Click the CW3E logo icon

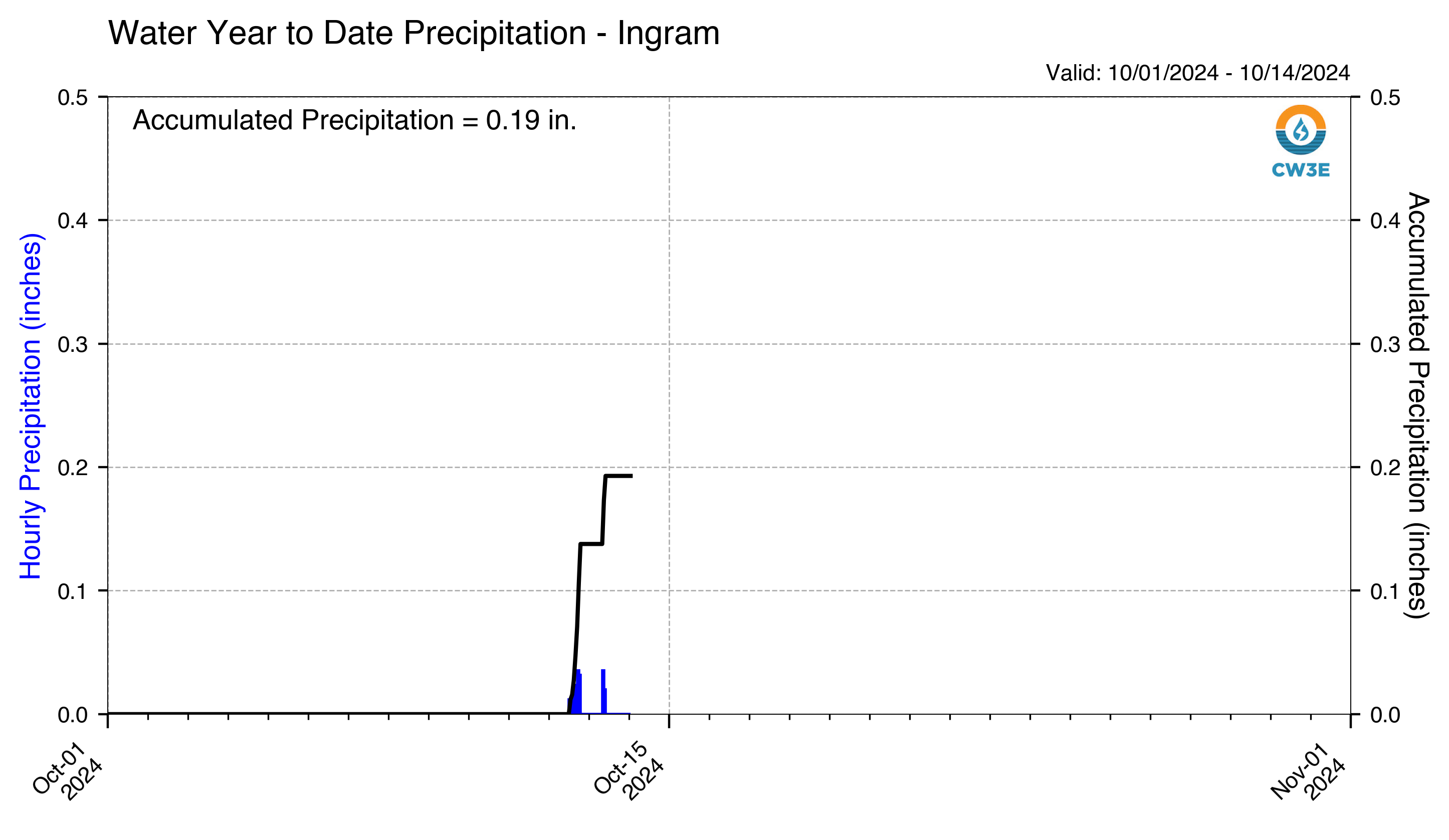click(1300, 130)
